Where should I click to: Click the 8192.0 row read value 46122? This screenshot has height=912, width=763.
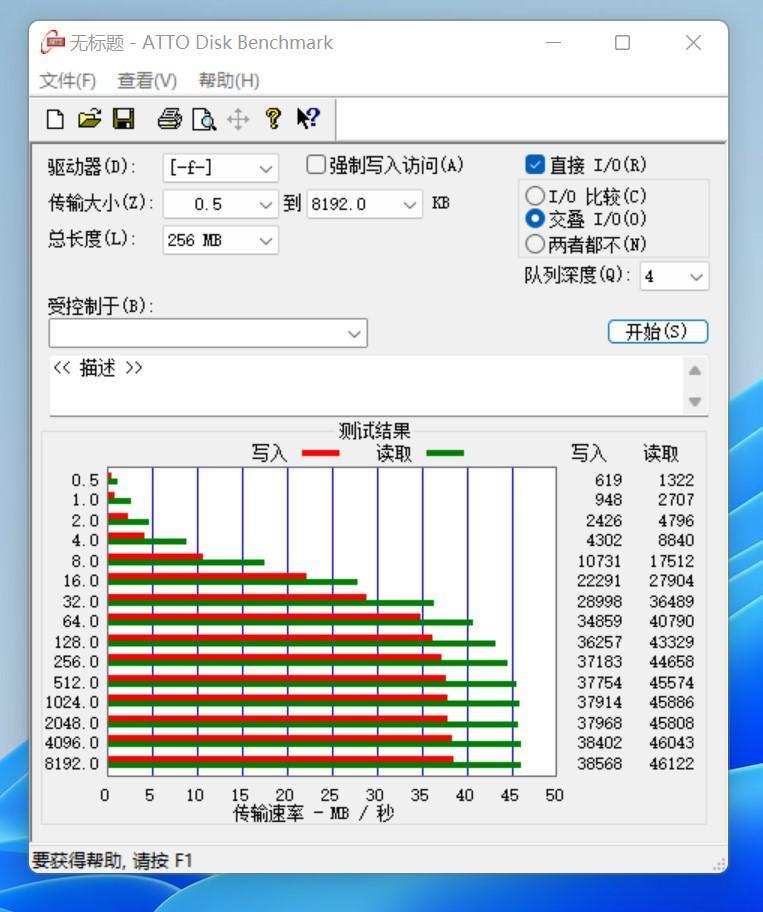click(x=672, y=764)
